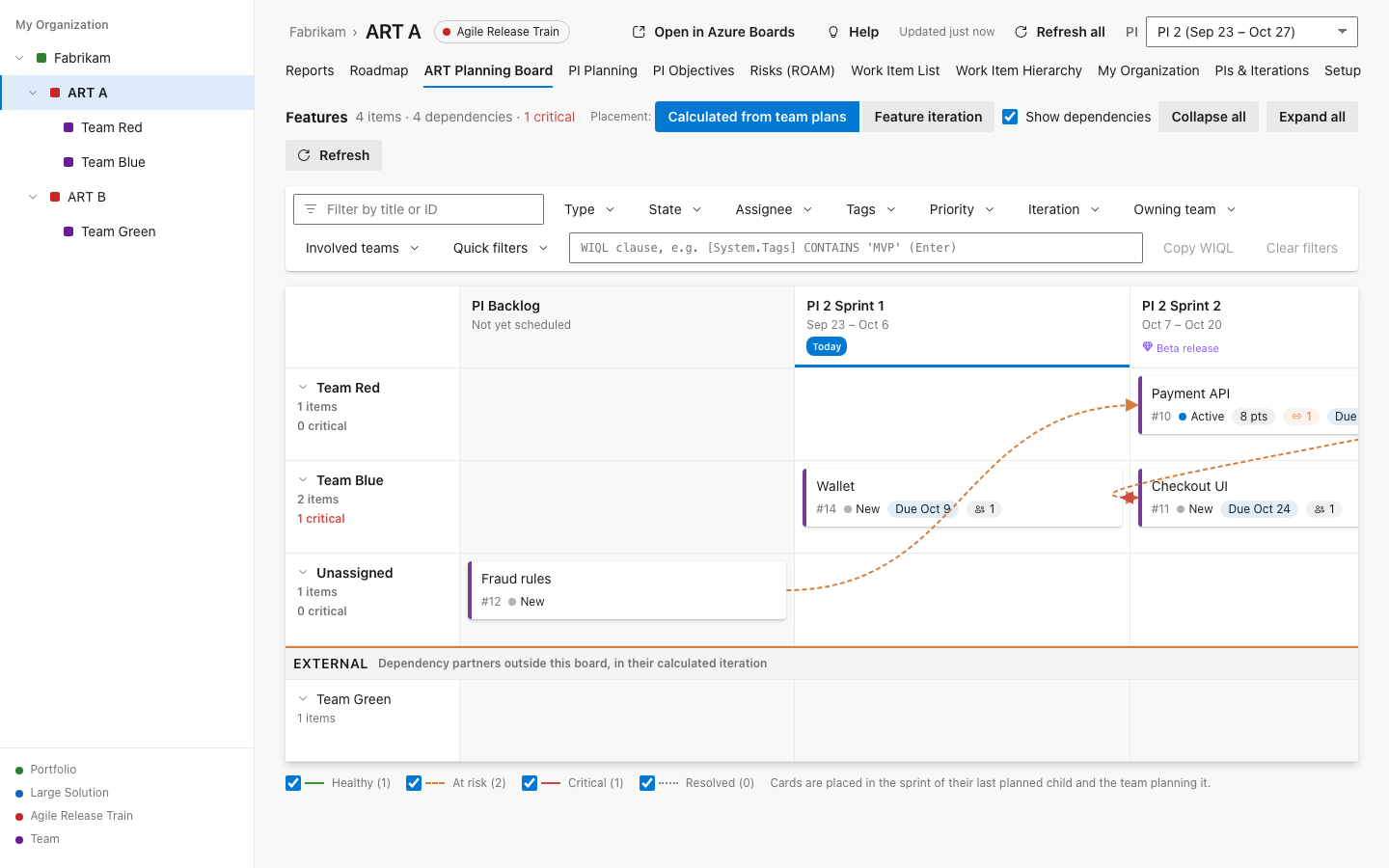
Task: Toggle the Critical (1) legend checkbox
Action: pyautogui.click(x=530, y=783)
